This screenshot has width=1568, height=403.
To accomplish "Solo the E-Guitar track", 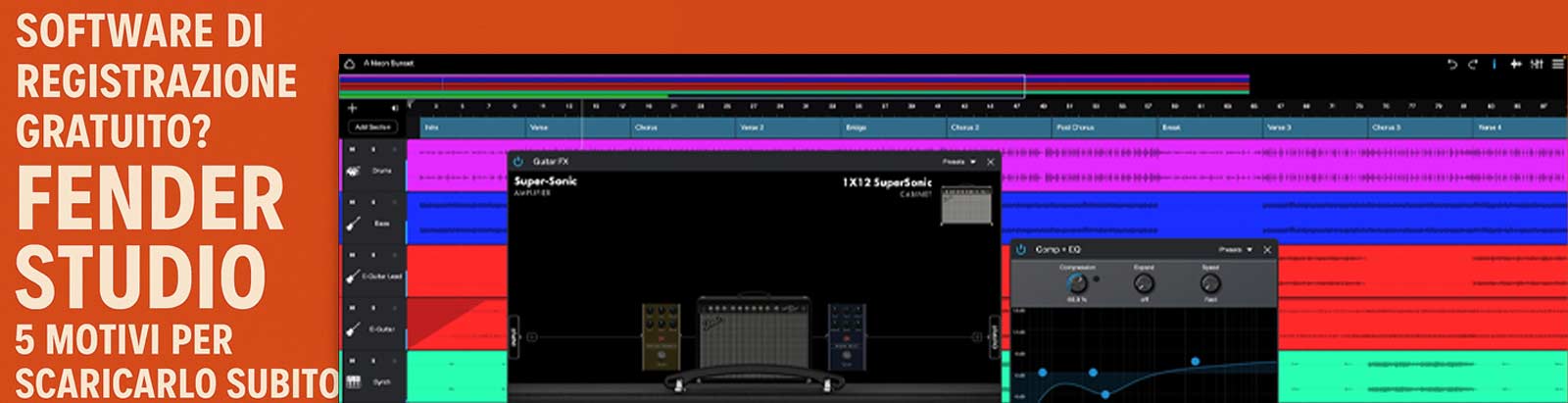I will [x=373, y=308].
